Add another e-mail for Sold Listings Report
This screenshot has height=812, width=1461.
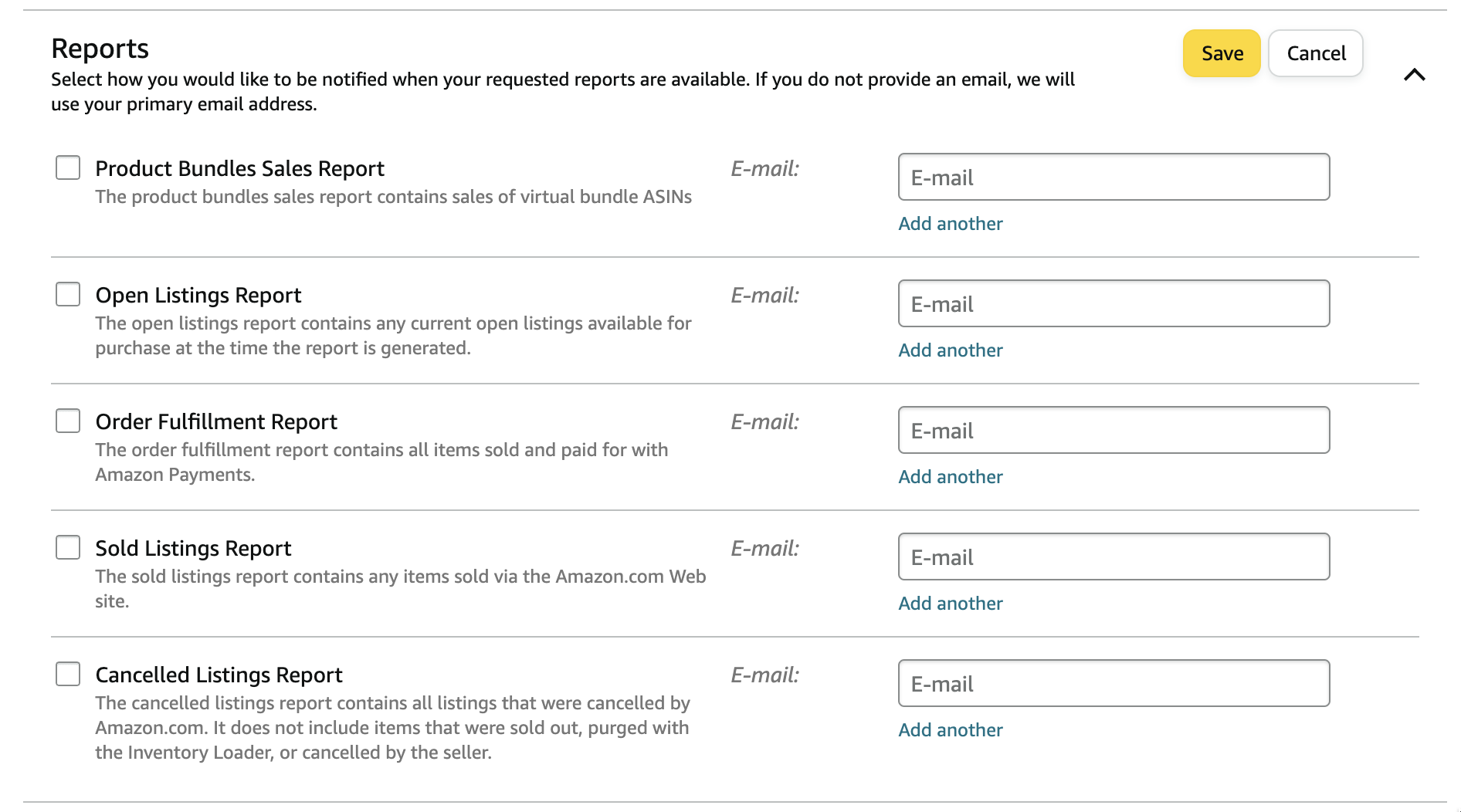pyautogui.click(x=950, y=604)
